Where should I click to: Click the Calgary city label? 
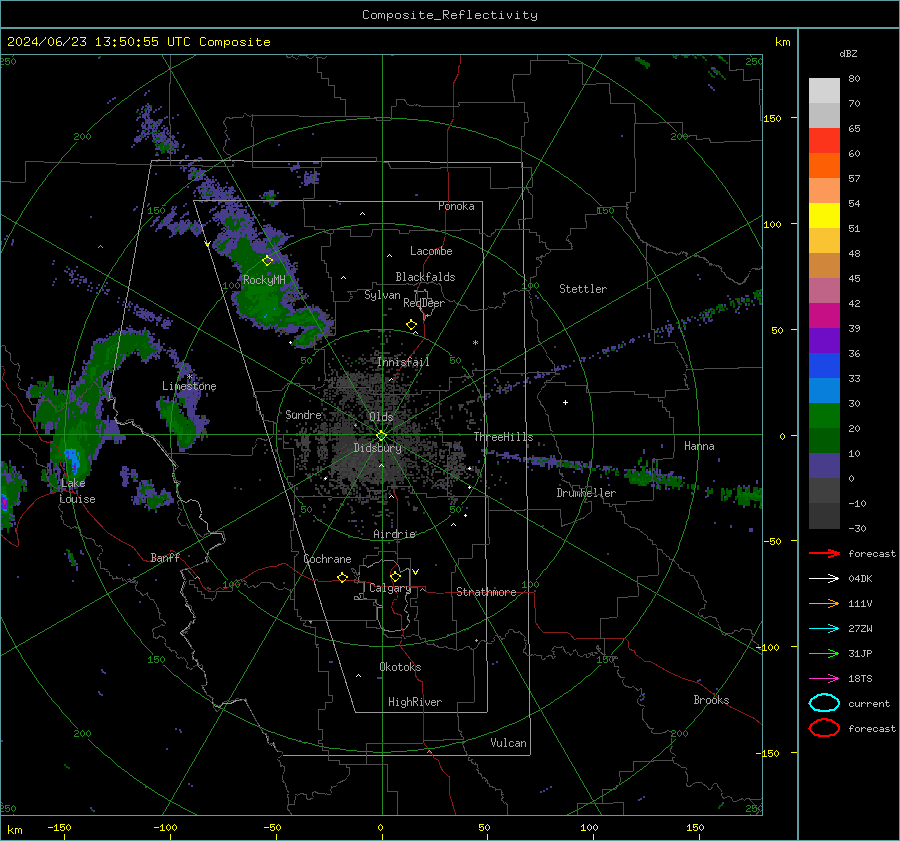coord(390,588)
